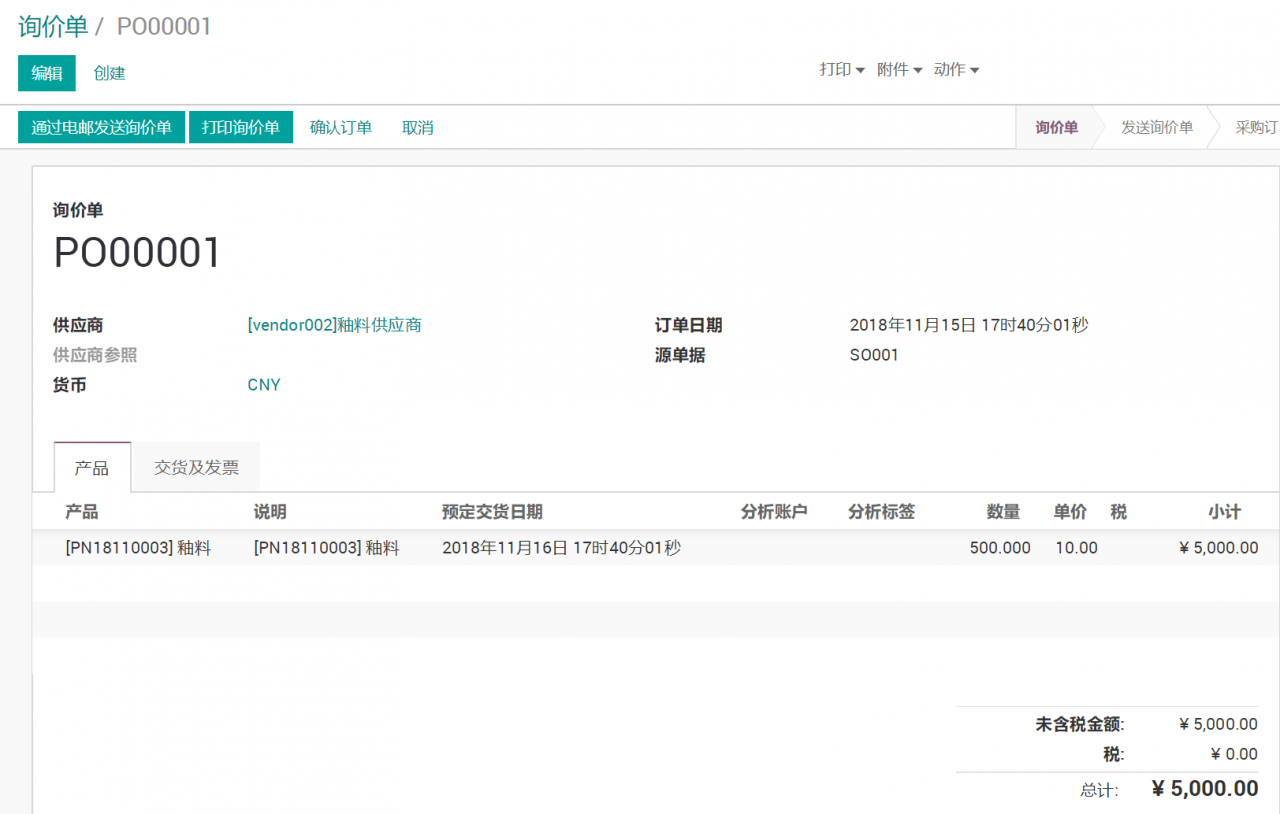The height and width of the screenshot is (814, 1280).
Task: Open the CNY currency link
Action: pyautogui.click(x=264, y=385)
